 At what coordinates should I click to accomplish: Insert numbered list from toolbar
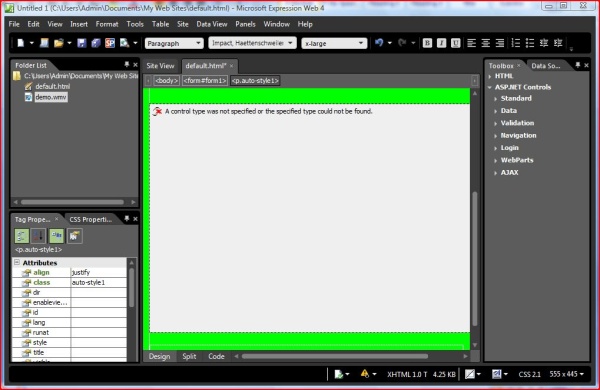point(515,43)
